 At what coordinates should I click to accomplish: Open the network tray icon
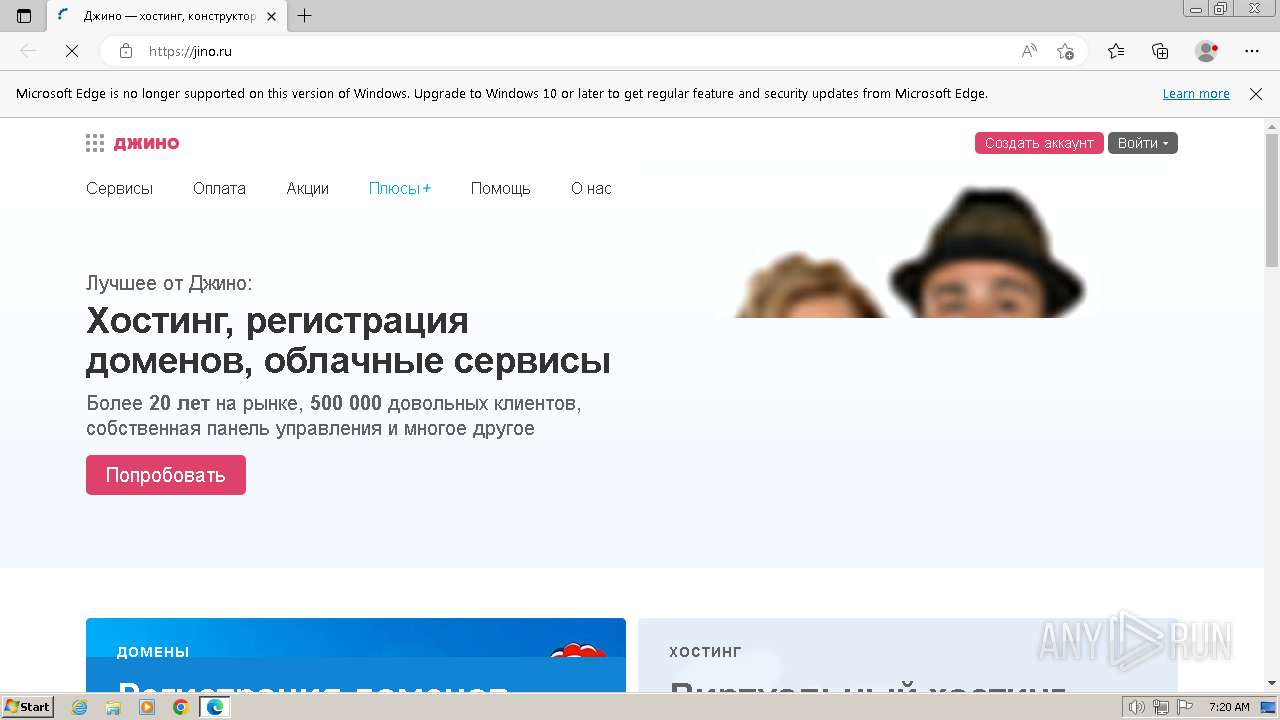(x=1160, y=707)
